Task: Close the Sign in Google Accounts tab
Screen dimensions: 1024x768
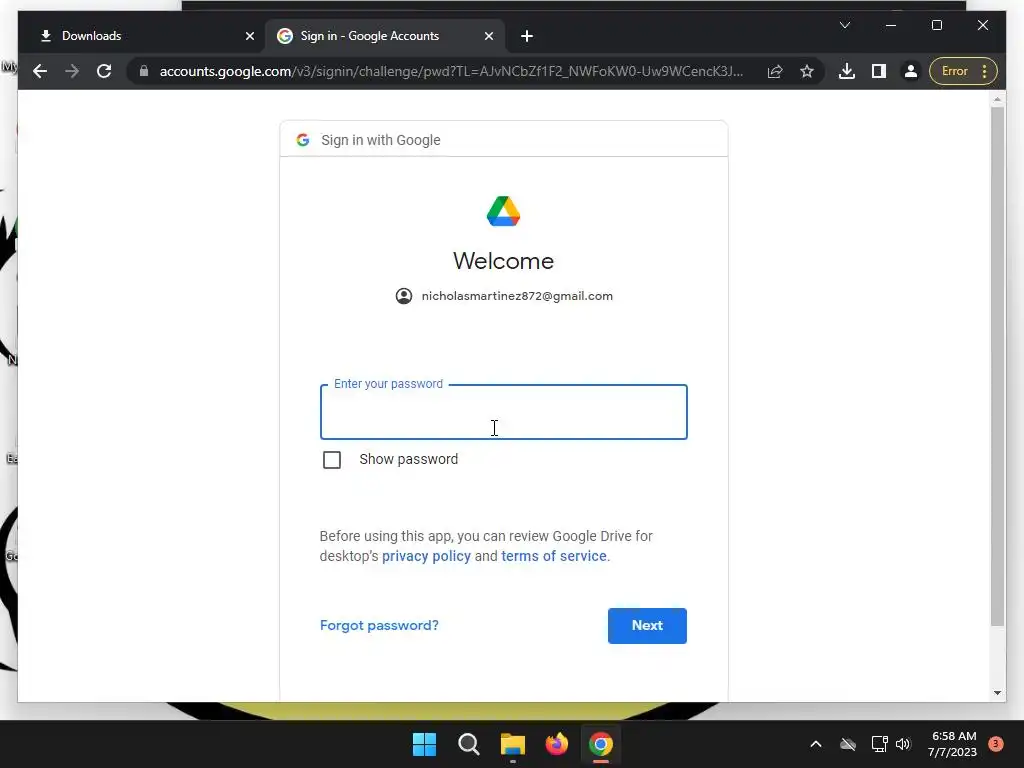Action: [x=488, y=36]
